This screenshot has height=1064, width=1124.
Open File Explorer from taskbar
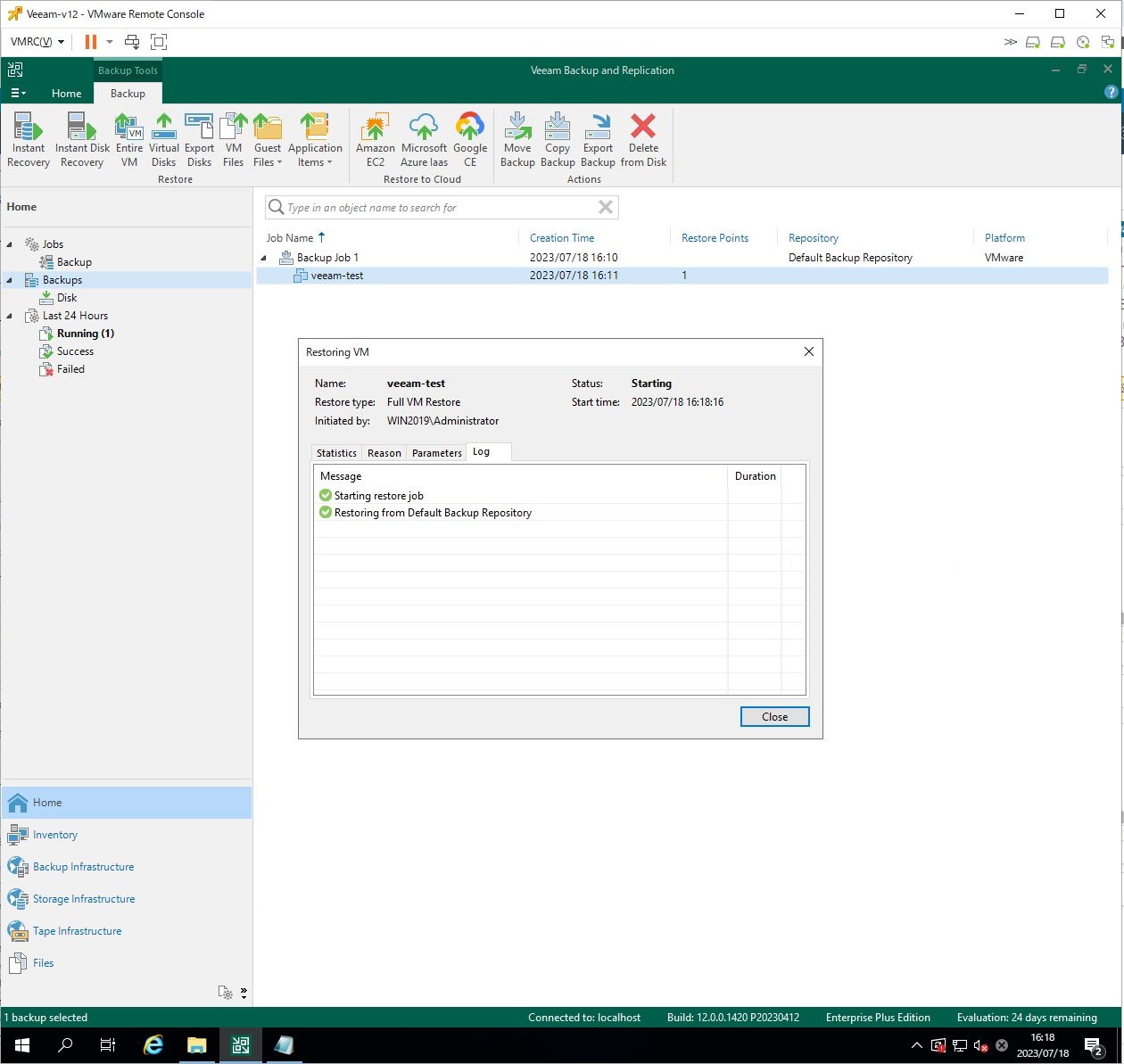[x=197, y=1045]
